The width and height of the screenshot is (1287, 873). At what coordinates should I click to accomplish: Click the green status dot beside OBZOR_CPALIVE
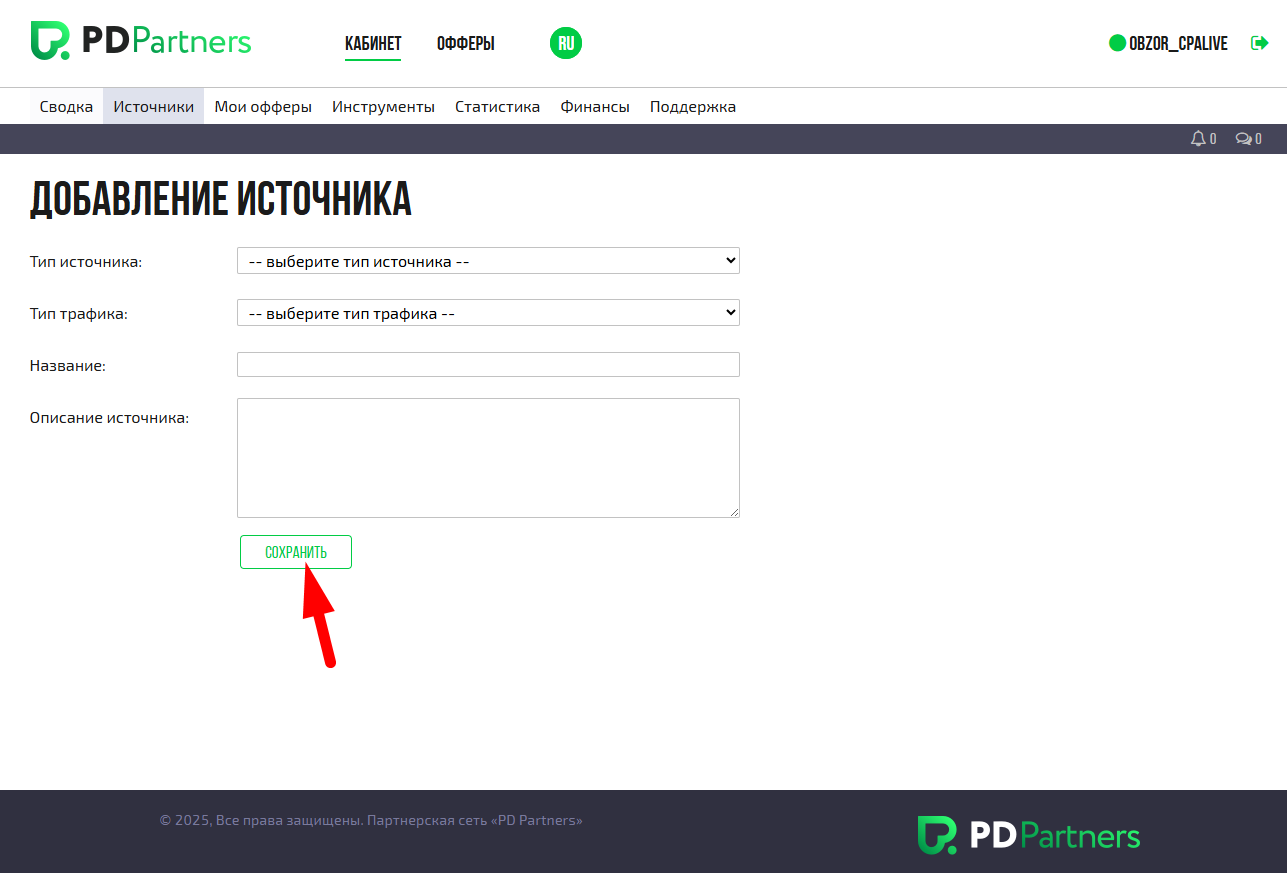click(x=1118, y=43)
